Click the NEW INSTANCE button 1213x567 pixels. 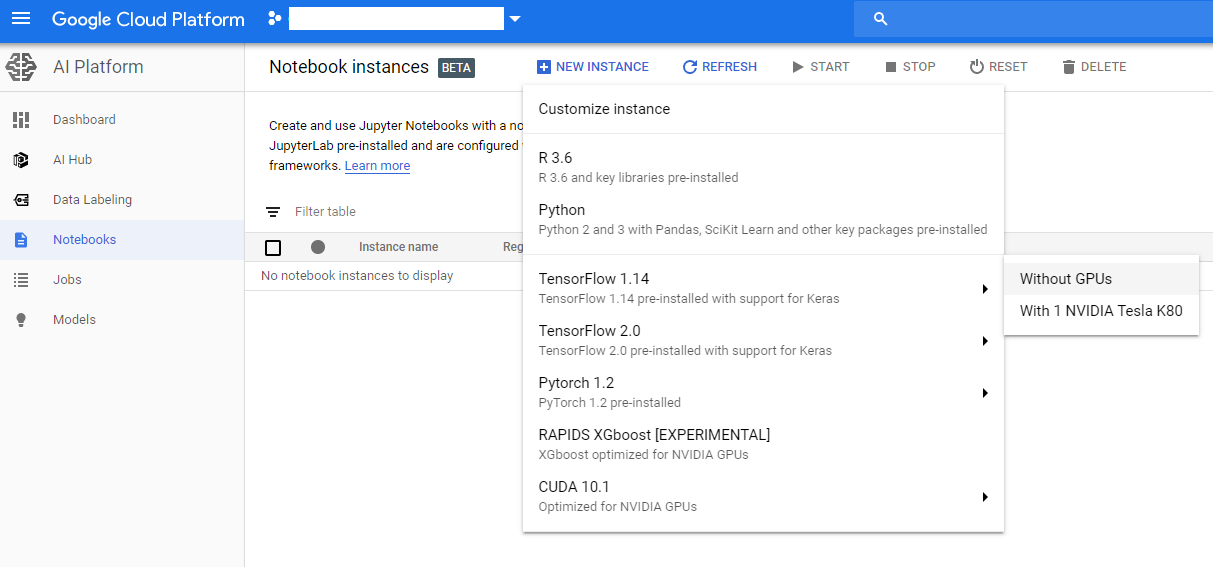(x=593, y=67)
